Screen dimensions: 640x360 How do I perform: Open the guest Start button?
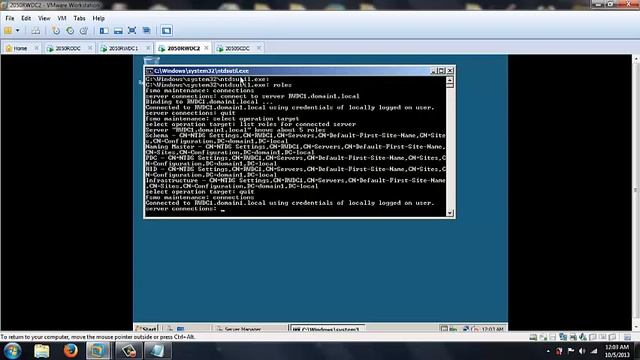(146, 328)
